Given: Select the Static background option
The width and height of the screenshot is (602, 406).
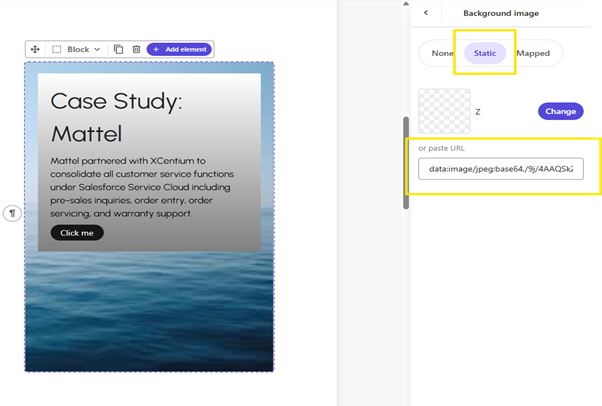Looking at the screenshot, I should (485, 53).
